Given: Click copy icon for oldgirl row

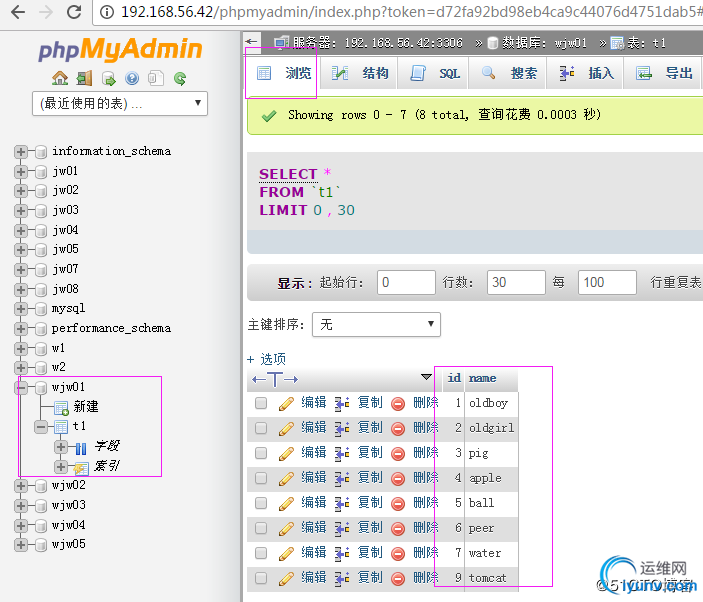Looking at the screenshot, I should pos(342,429).
